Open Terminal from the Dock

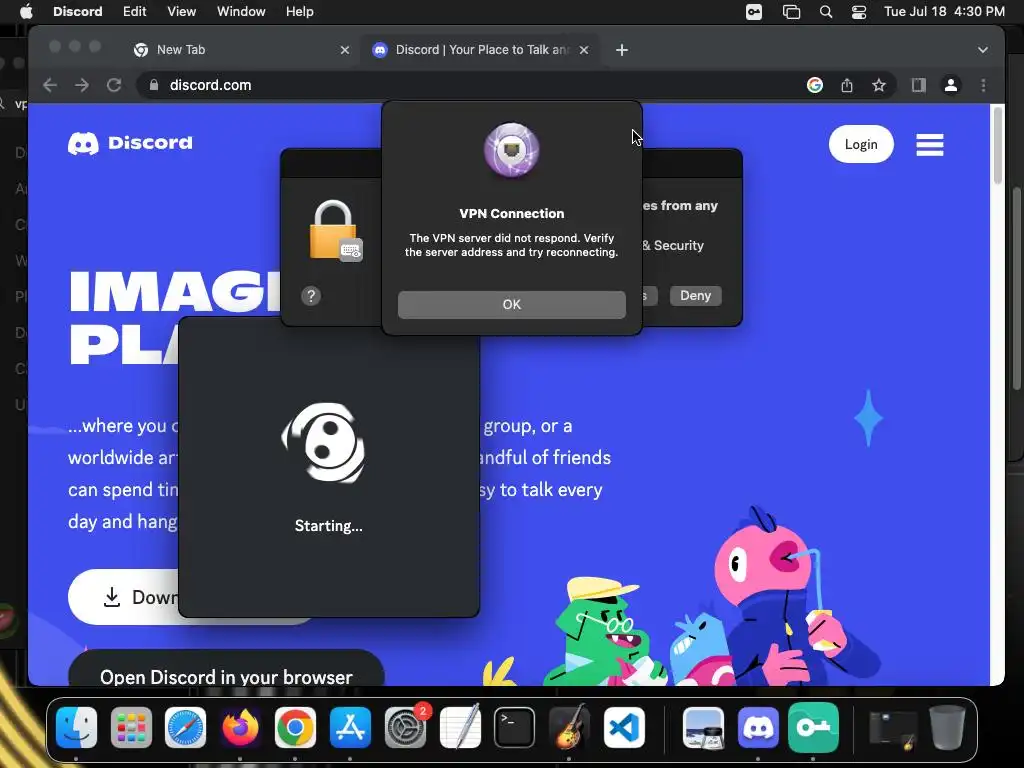(515, 727)
